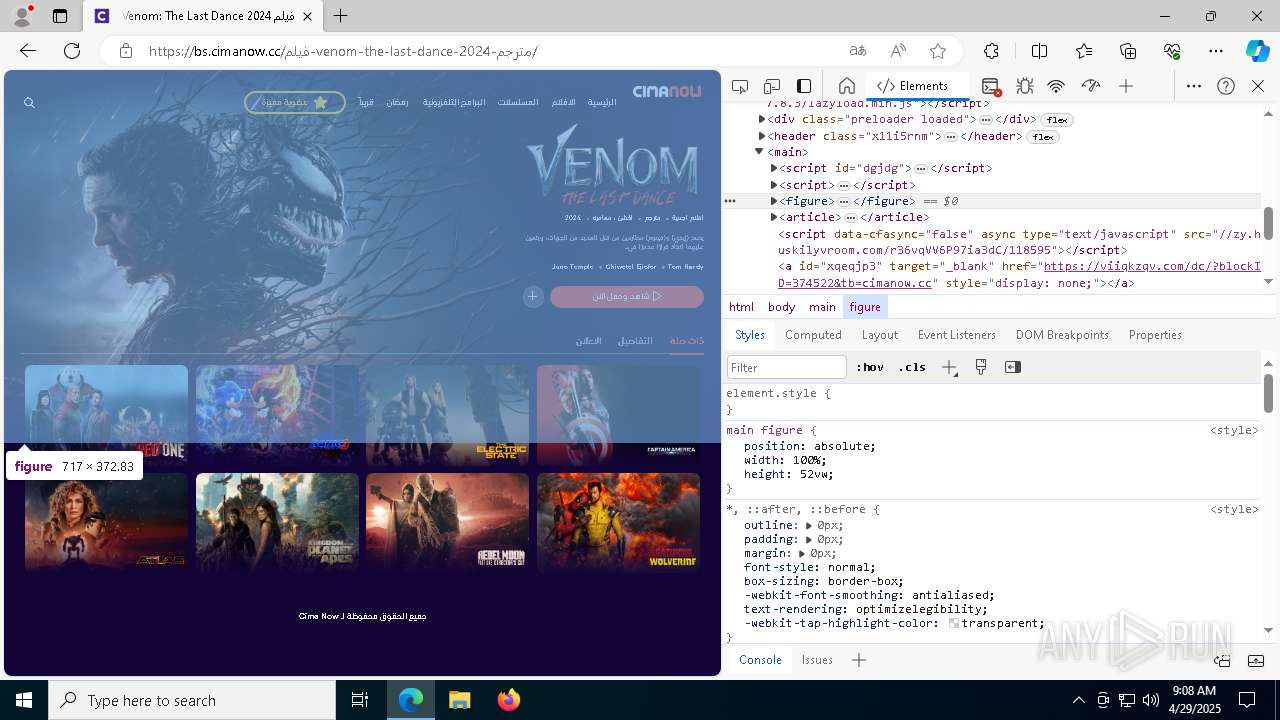Expand the margin shorthand property
1280x720 pixels.
pyautogui.click(x=803, y=553)
